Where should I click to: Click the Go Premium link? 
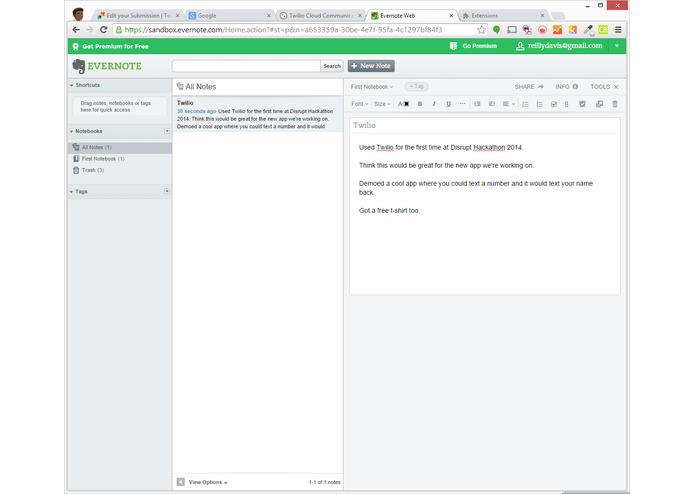(473, 46)
